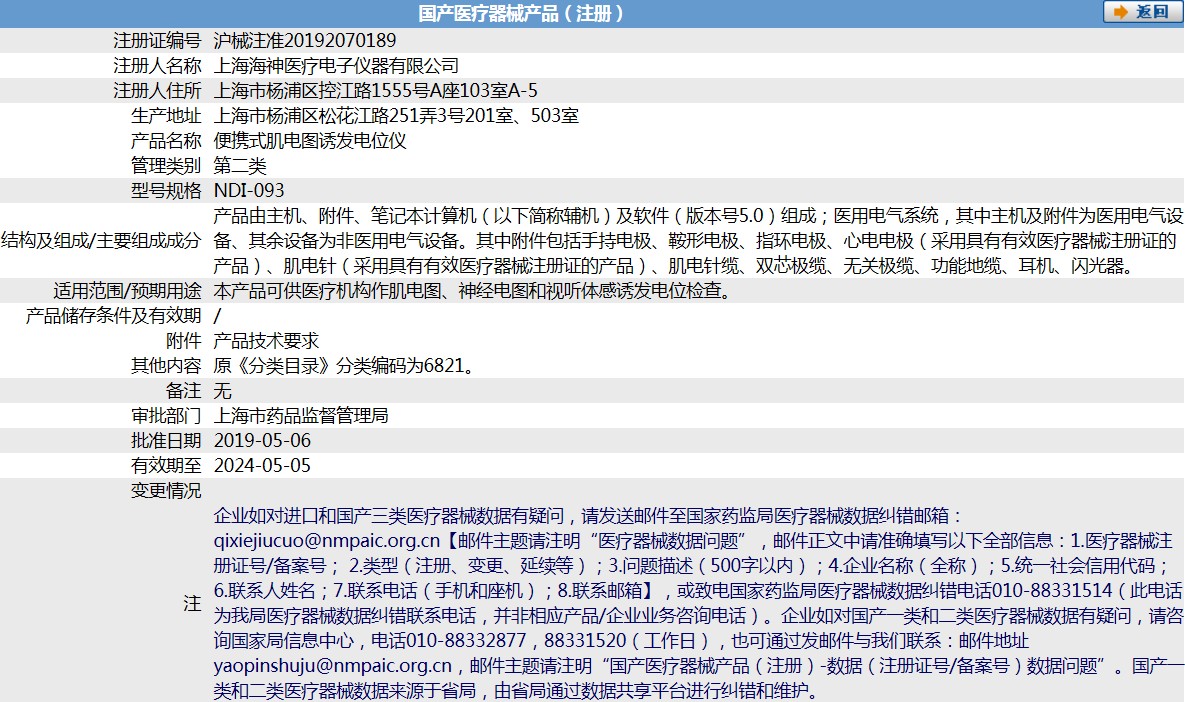Select model specification NDI-093

coord(249,190)
